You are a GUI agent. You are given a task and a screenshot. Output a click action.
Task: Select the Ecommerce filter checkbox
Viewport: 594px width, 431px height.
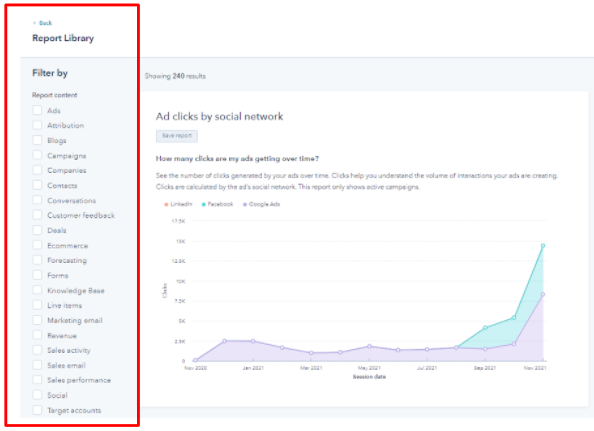coord(37,245)
